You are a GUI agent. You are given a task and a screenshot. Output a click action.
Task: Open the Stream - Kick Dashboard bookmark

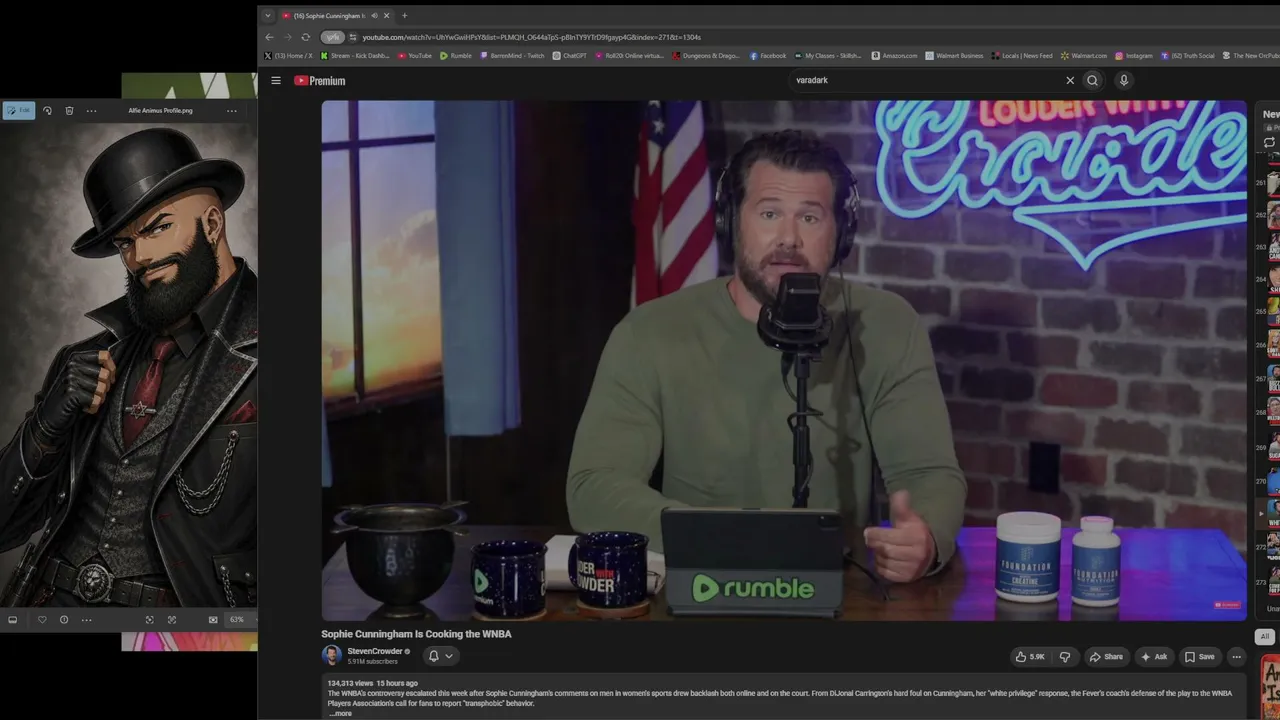point(355,56)
